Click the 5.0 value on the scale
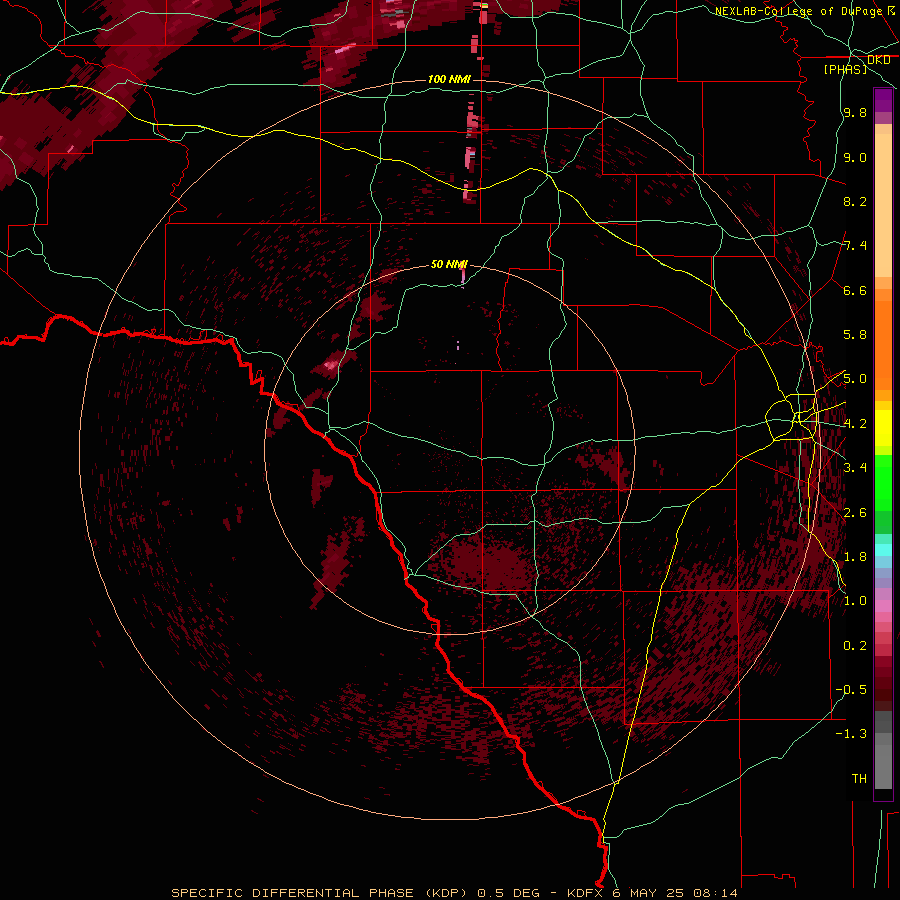This screenshot has height=900, width=900. click(855, 379)
